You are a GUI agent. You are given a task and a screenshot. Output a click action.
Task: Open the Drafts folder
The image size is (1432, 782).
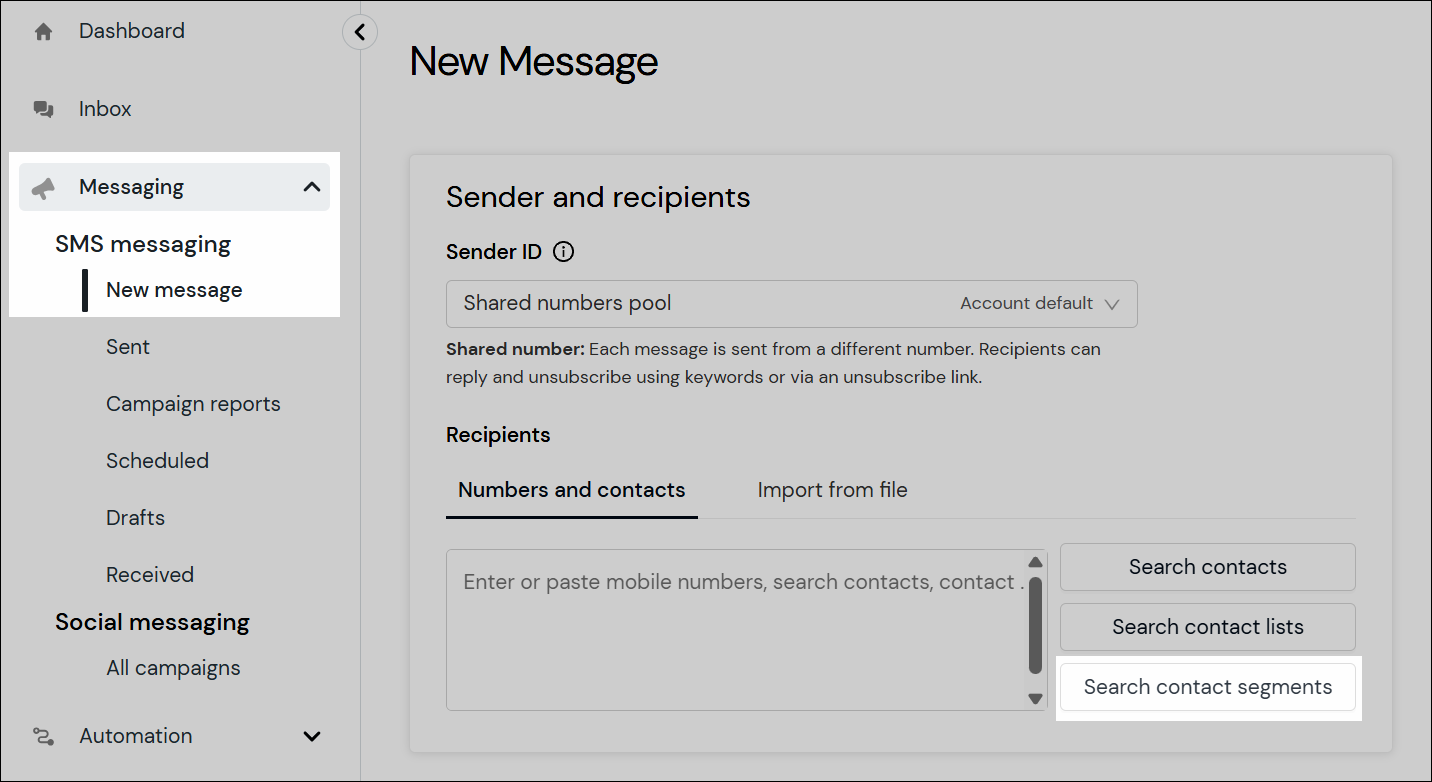pyautogui.click(x=135, y=517)
